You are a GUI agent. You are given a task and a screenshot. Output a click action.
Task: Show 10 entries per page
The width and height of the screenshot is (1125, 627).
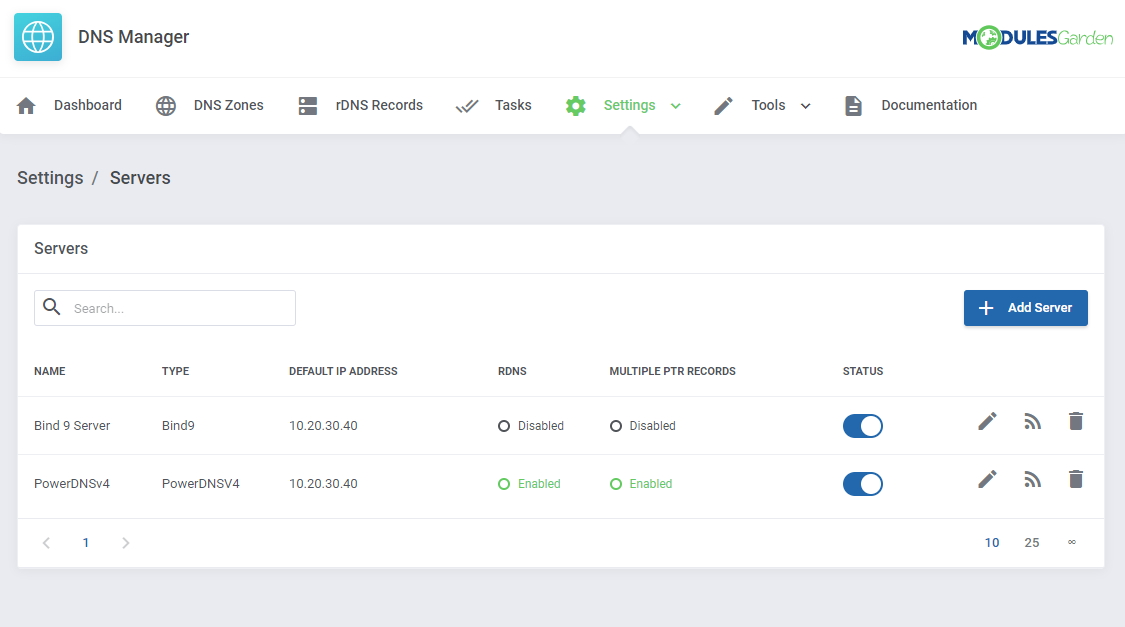point(992,543)
